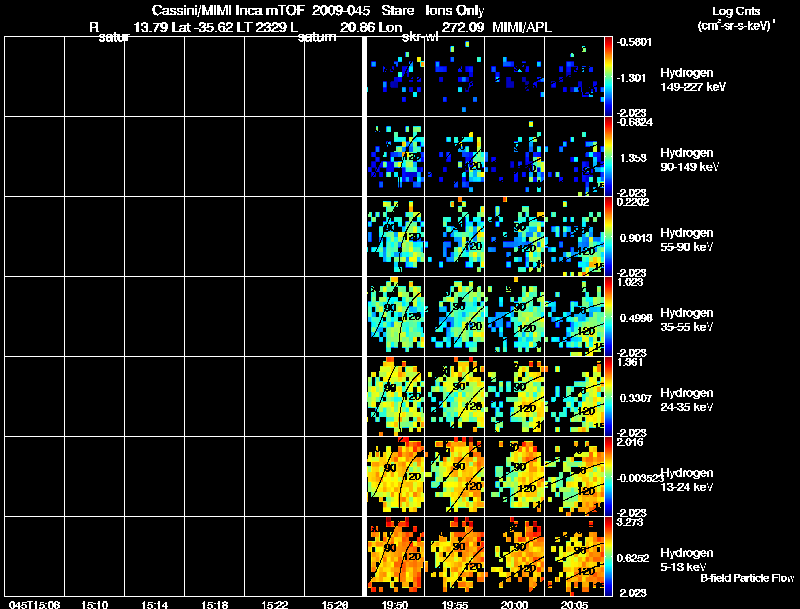Select the Hydrogen 35-55 keV image at 20:00
Image resolution: width=800 pixels, height=609 pixels.
tap(515, 317)
